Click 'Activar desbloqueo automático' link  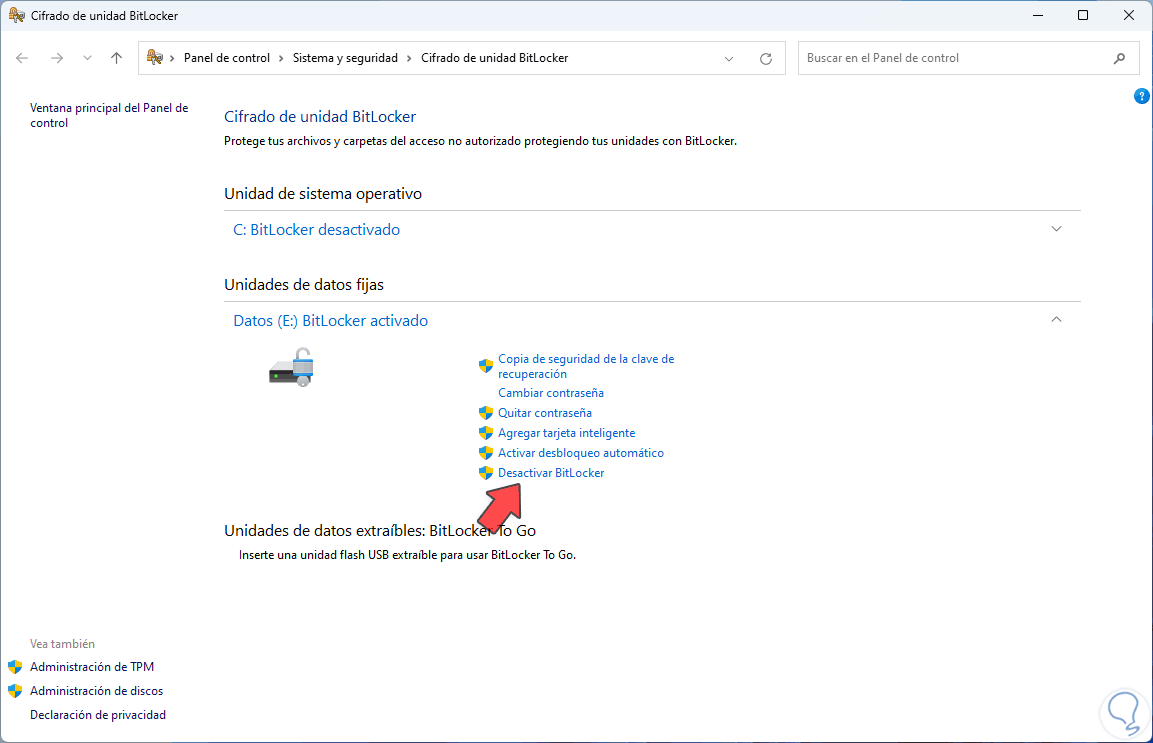(x=581, y=452)
